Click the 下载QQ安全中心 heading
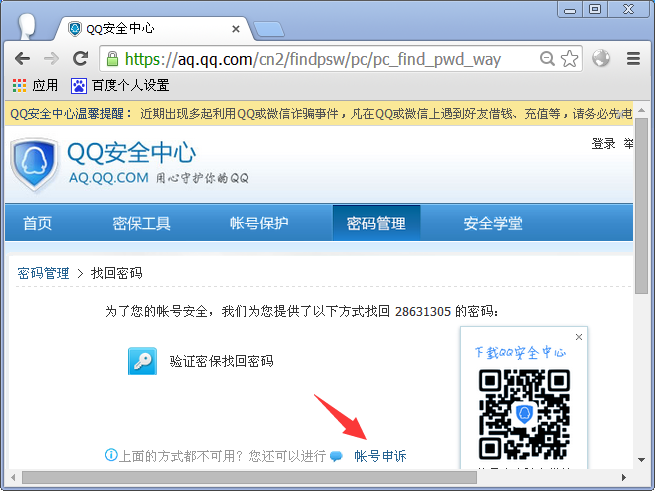Image resolution: width=655 pixels, height=491 pixels. click(x=520, y=352)
